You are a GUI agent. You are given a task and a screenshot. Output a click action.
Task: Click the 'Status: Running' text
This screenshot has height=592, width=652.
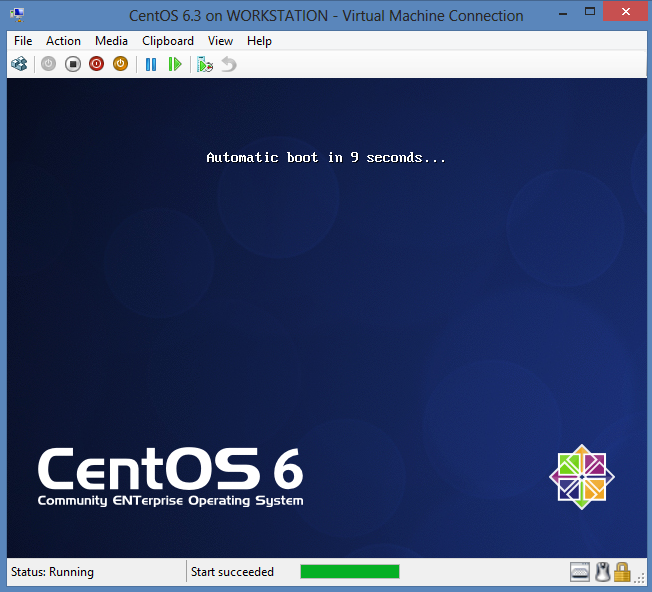pyautogui.click(x=52, y=572)
